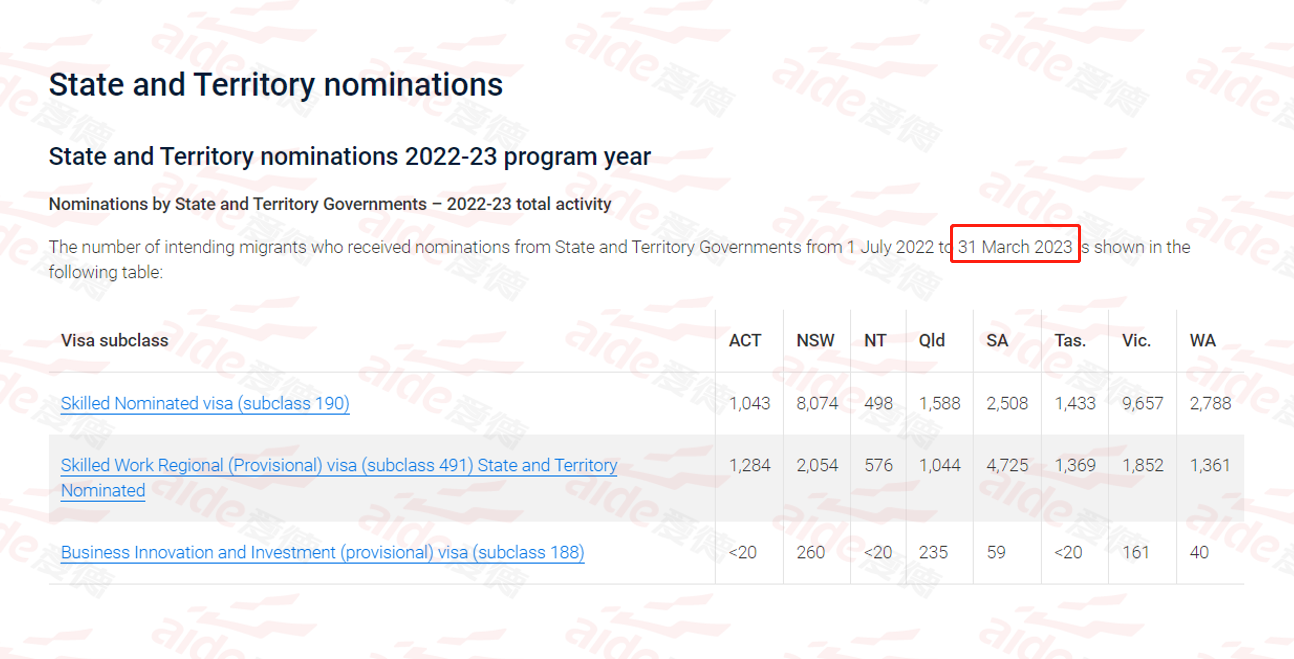Viewport: 1294px width, 659px height.
Task: Select the 8,074 NSW subclass 190 cell
Action: tap(817, 403)
